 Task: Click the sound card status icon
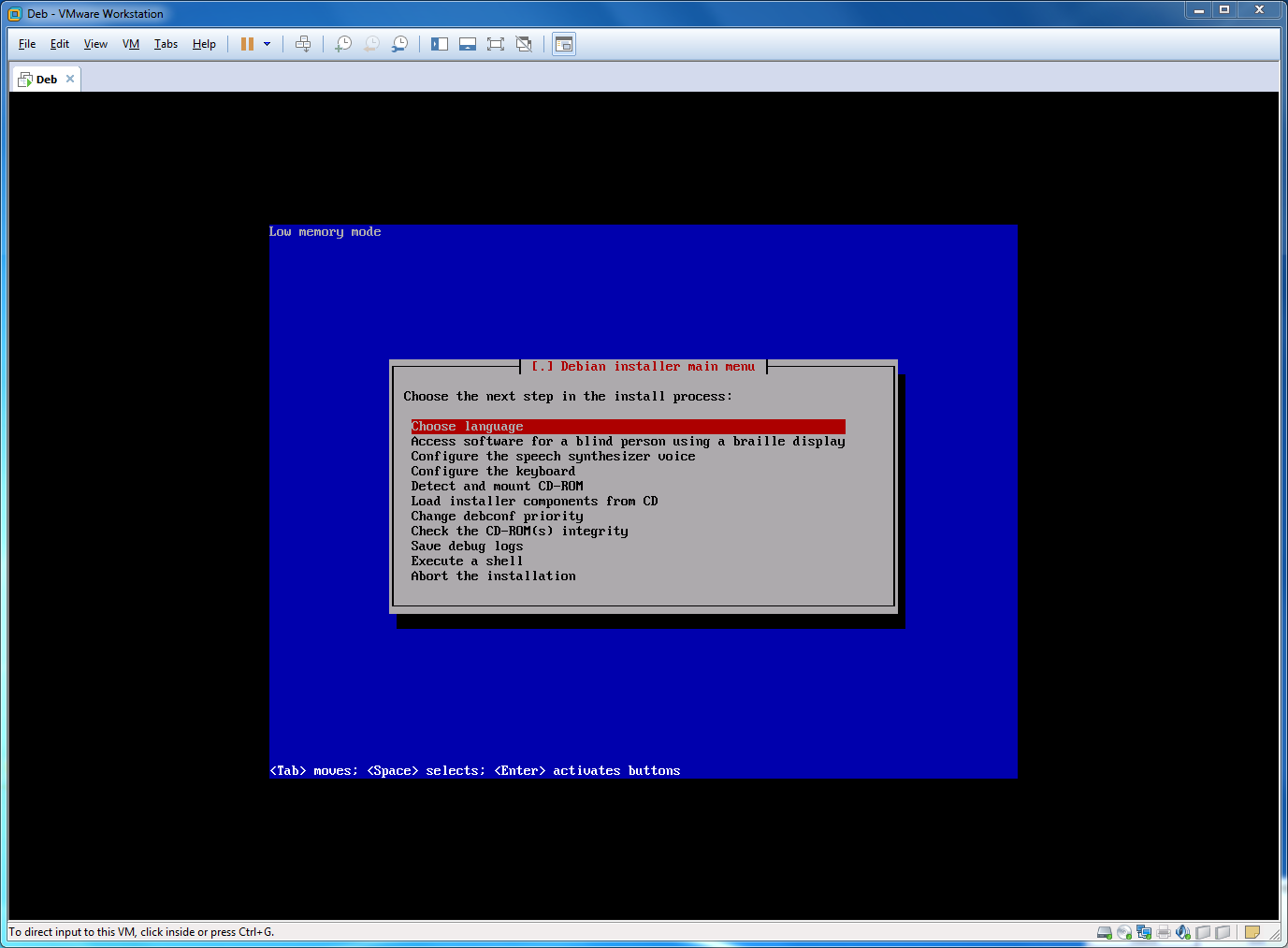click(x=1183, y=932)
